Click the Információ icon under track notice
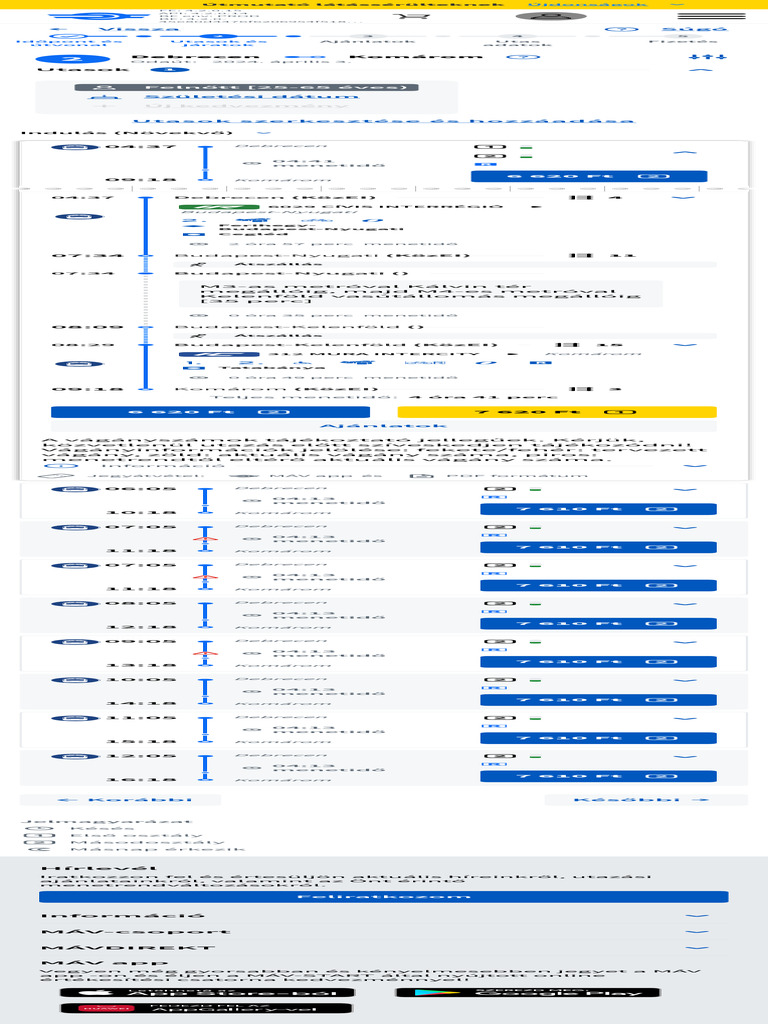The height and width of the screenshot is (1024, 768). (x=61, y=466)
